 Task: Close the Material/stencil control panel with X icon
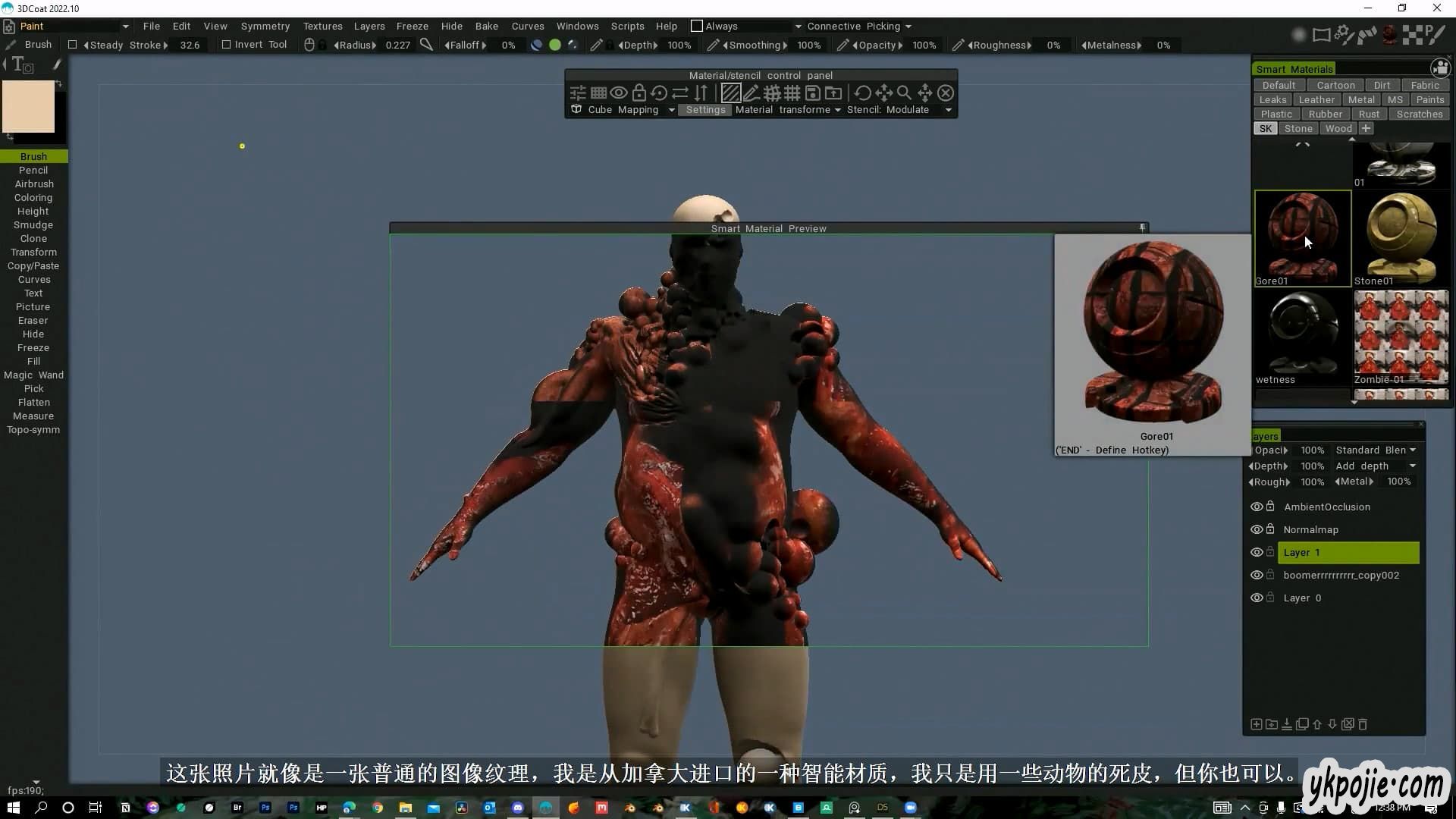[945, 93]
